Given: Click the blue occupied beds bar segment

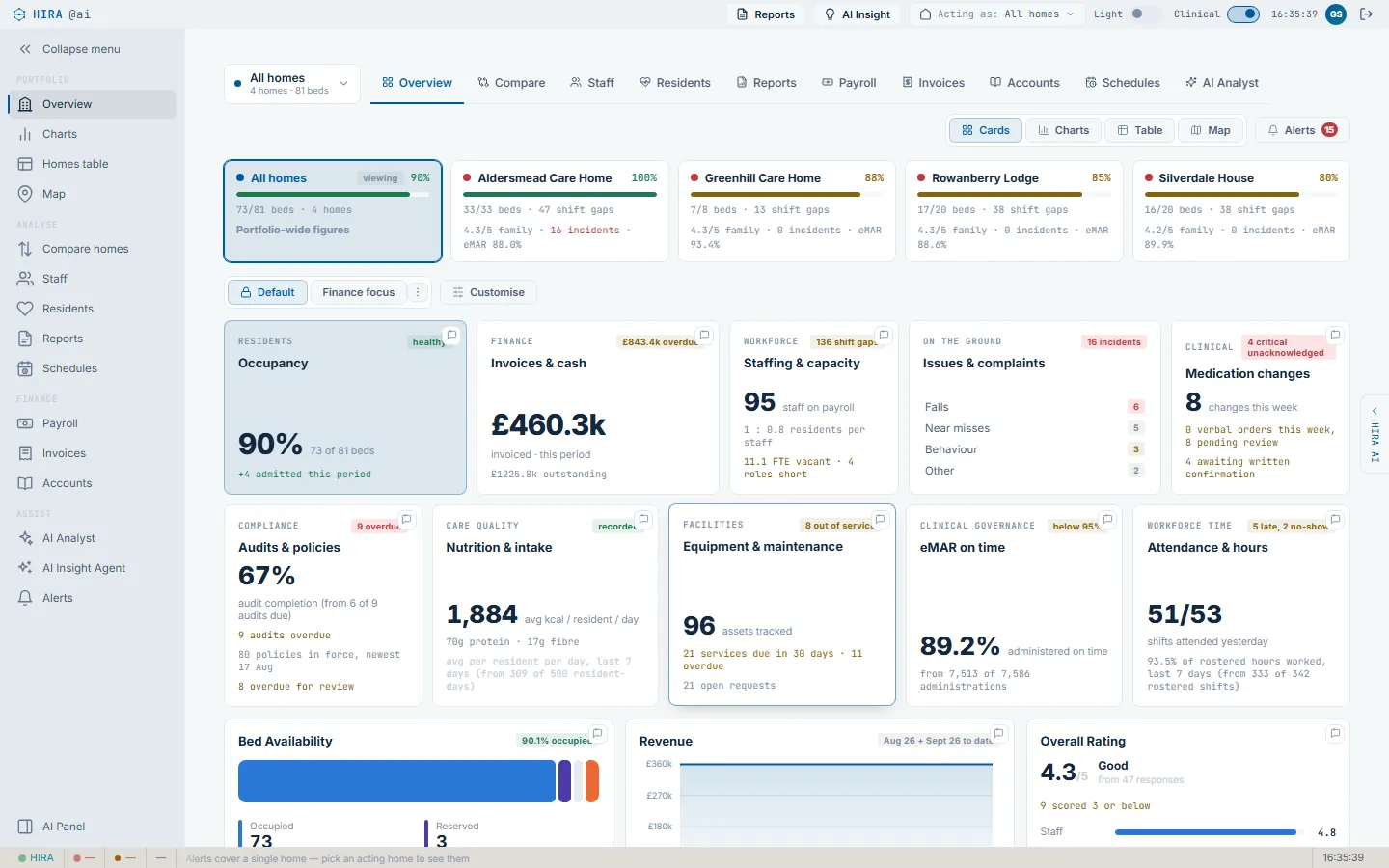Looking at the screenshot, I should tap(396, 781).
